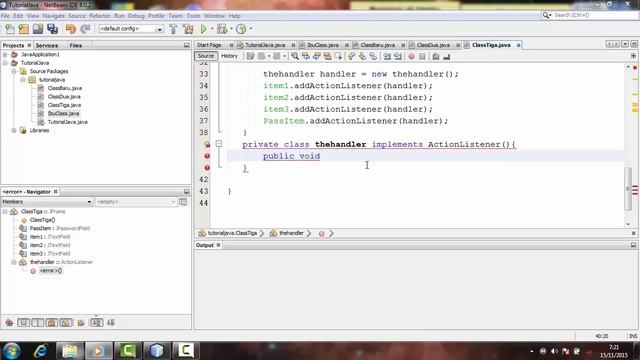The image size is (640, 360).
Task: Click the Source view button
Action: [x=206, y=56]
